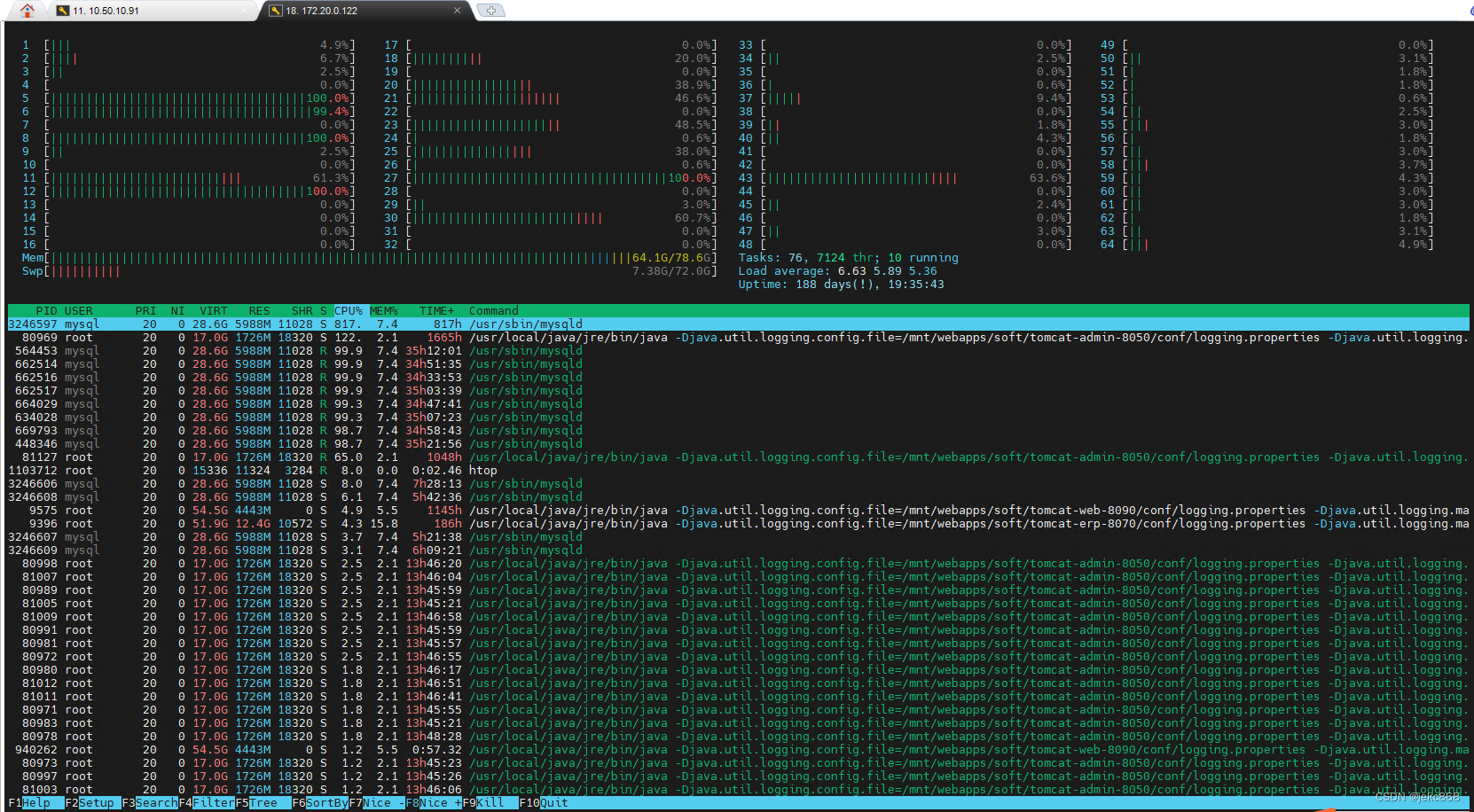The width and height of the screenshot is (1474, 812).
Task: Toggle F5 Tree view
Action: (263, 803)
